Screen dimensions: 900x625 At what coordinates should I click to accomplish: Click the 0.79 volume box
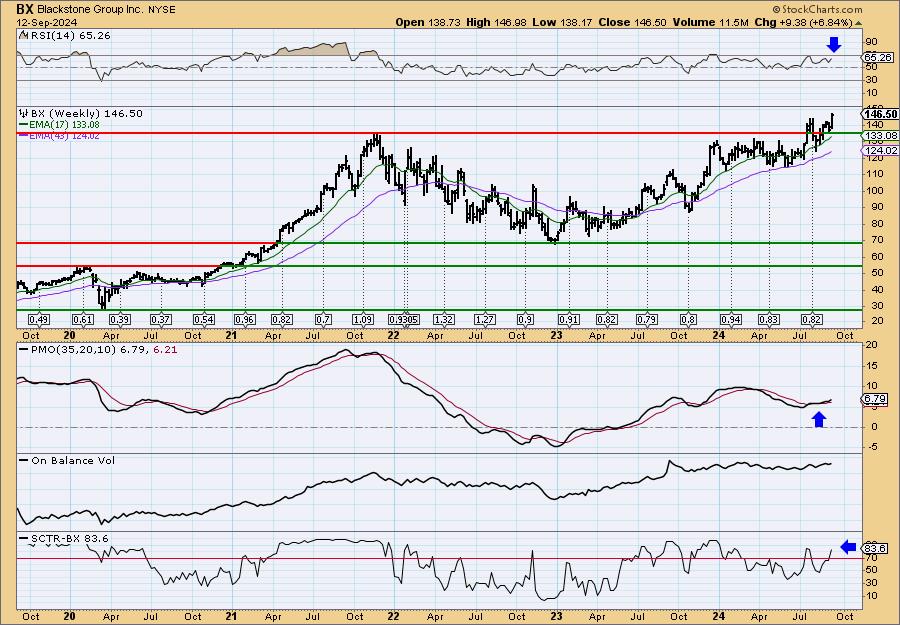(647, 320)
